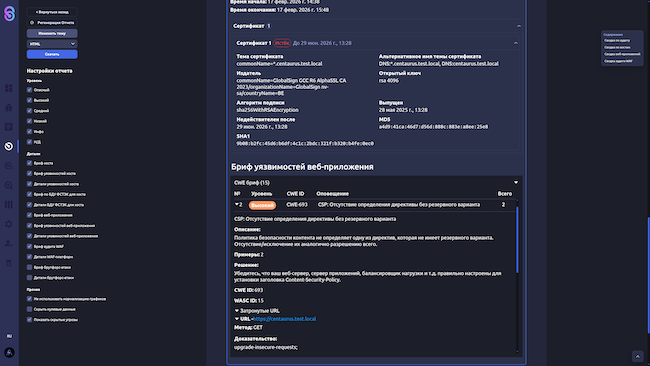Click the app logo in sidebar

(9, 14)
